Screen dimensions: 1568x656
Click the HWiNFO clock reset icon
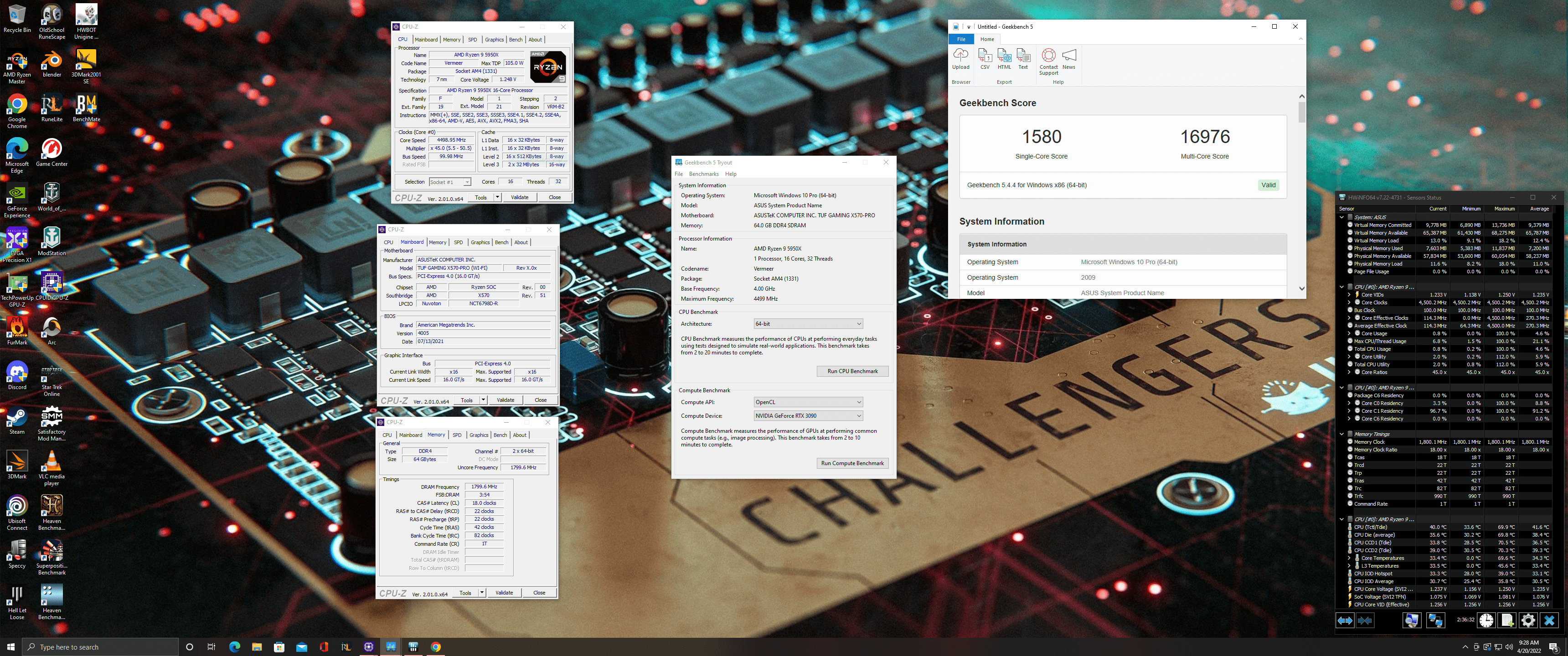1486,620
